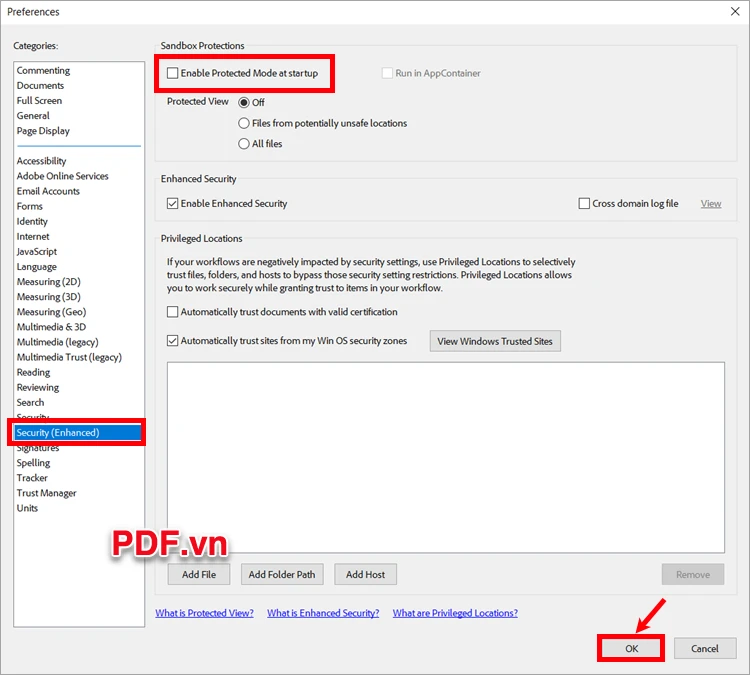Select Multimedia & 3D category

[x=51, y=327]
